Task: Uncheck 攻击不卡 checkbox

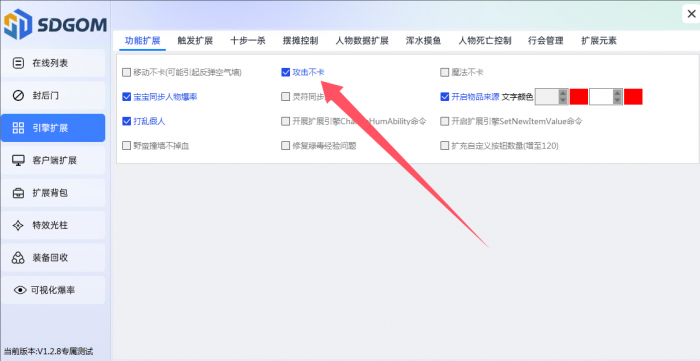Action: (x=286, y=72)
